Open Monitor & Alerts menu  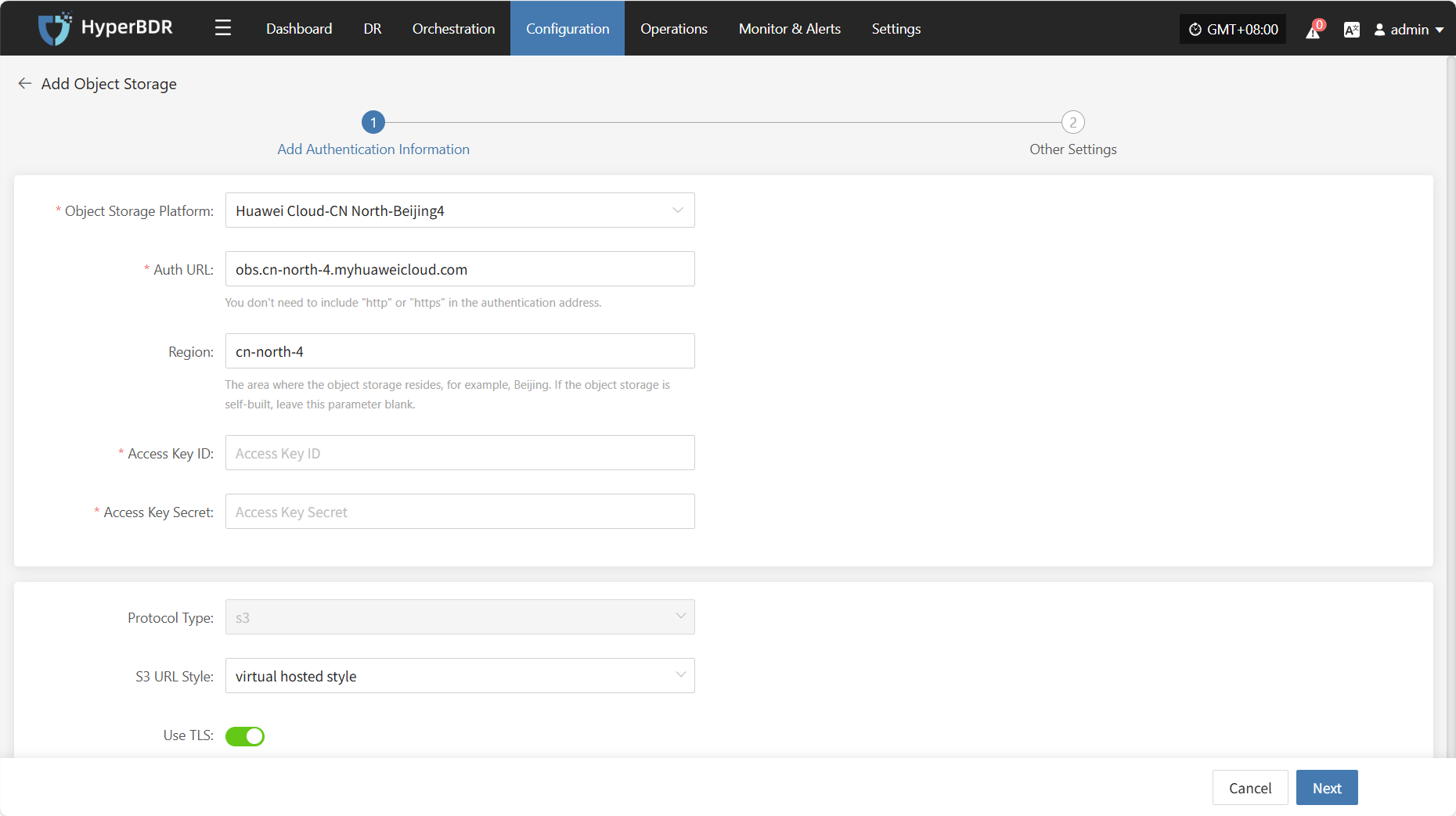coord(790,29)
